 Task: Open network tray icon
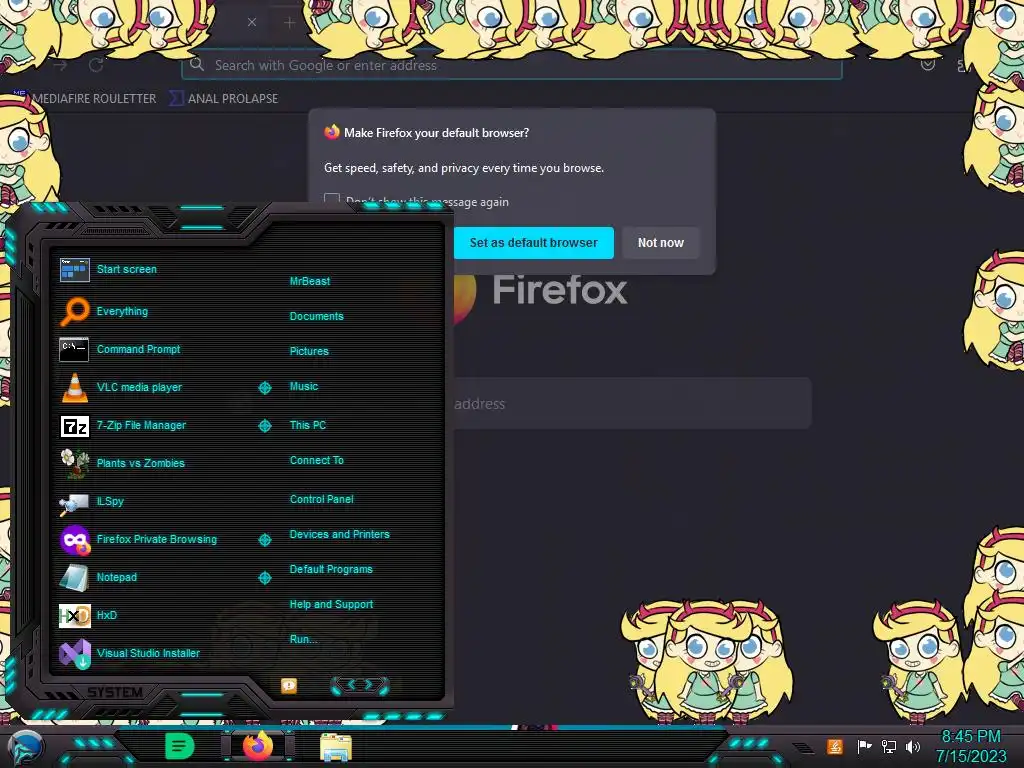(x=889, y=746)
